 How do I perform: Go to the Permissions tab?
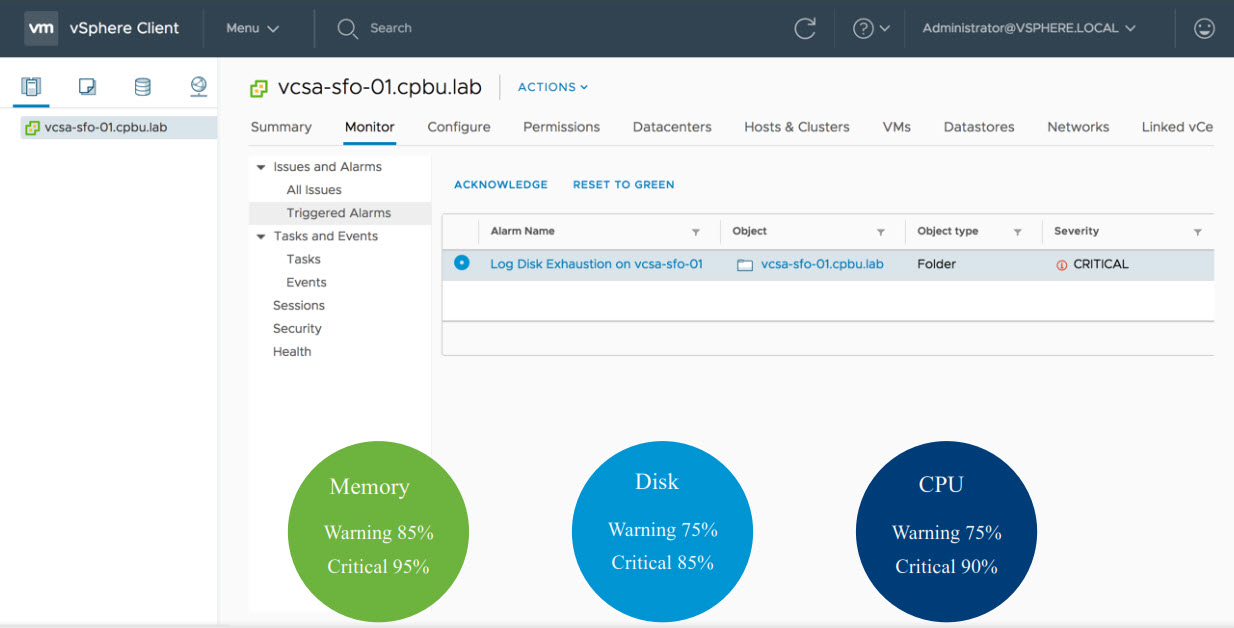pos(562,127)
